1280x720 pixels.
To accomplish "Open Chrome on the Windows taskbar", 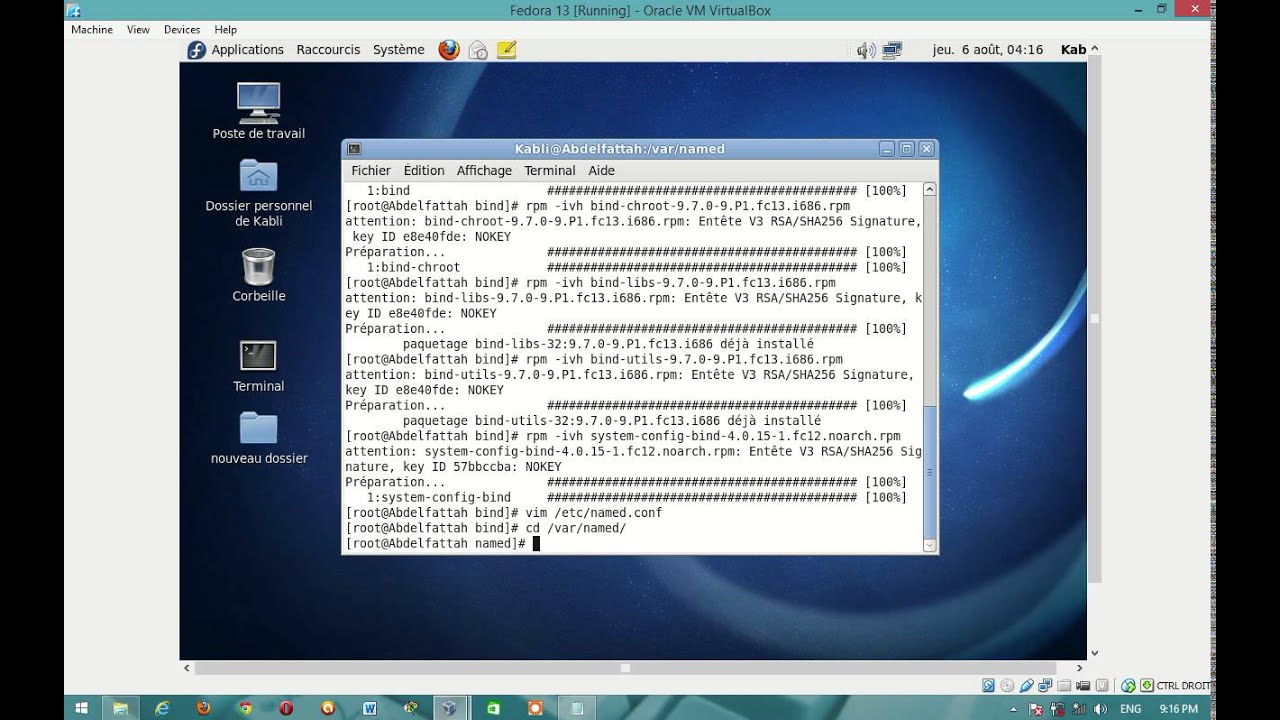I will coord(245,708).
